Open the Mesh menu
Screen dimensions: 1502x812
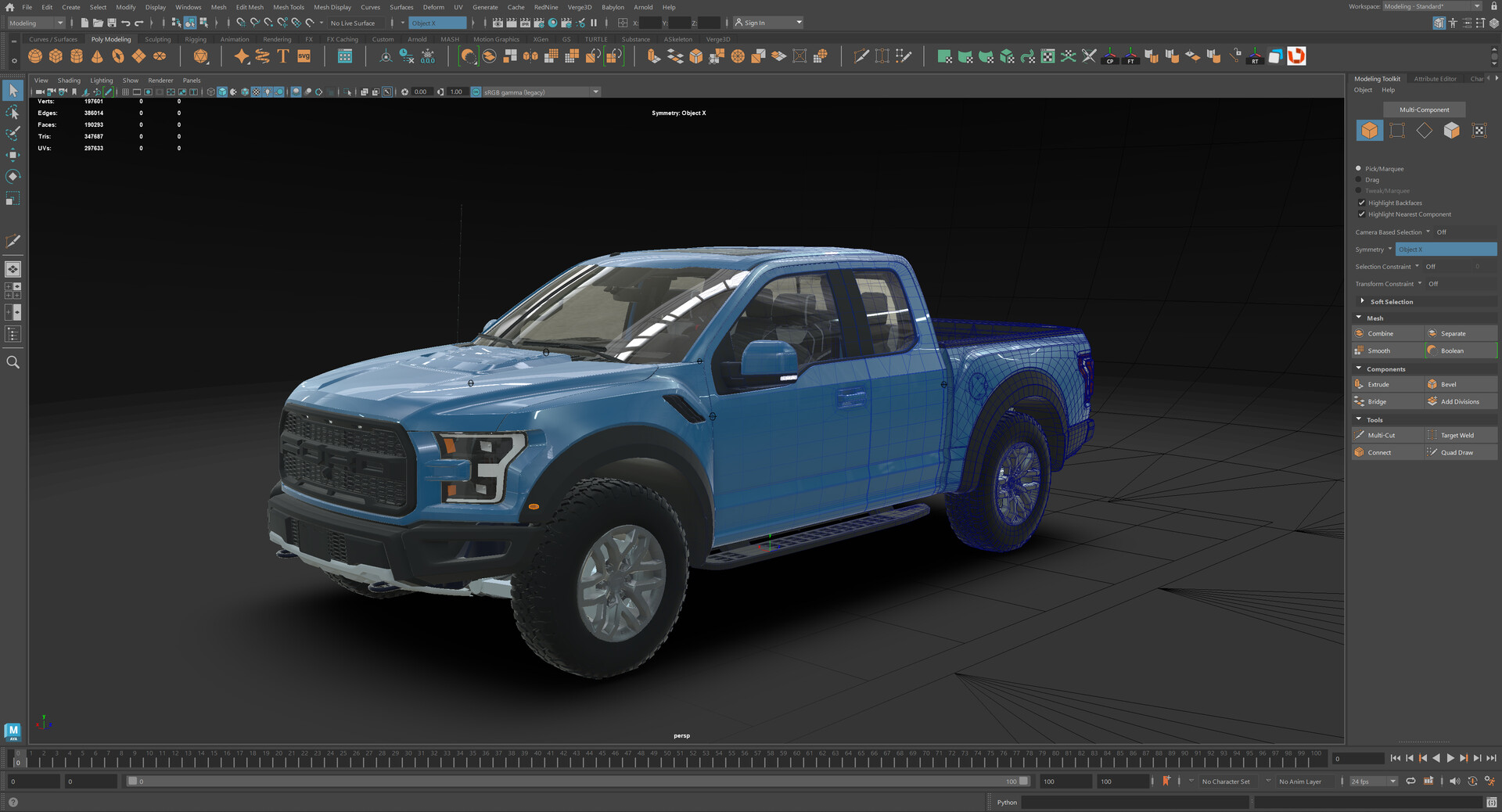click(x=218, y=7)
